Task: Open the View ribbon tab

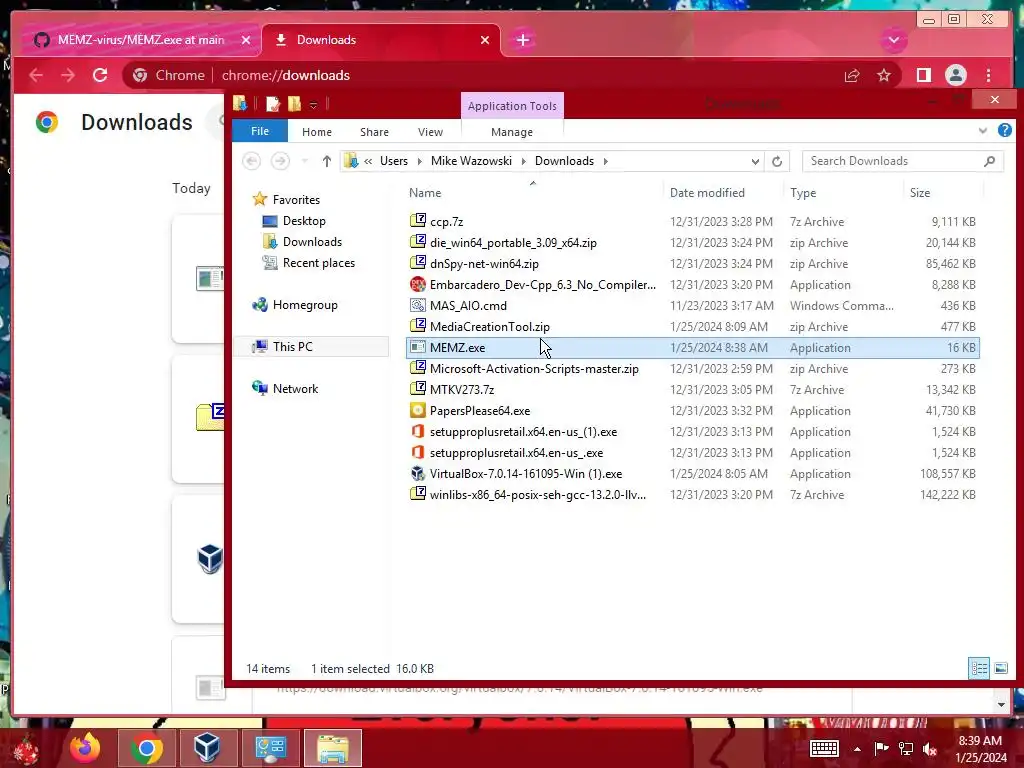Action: click(x=430, y=132)
